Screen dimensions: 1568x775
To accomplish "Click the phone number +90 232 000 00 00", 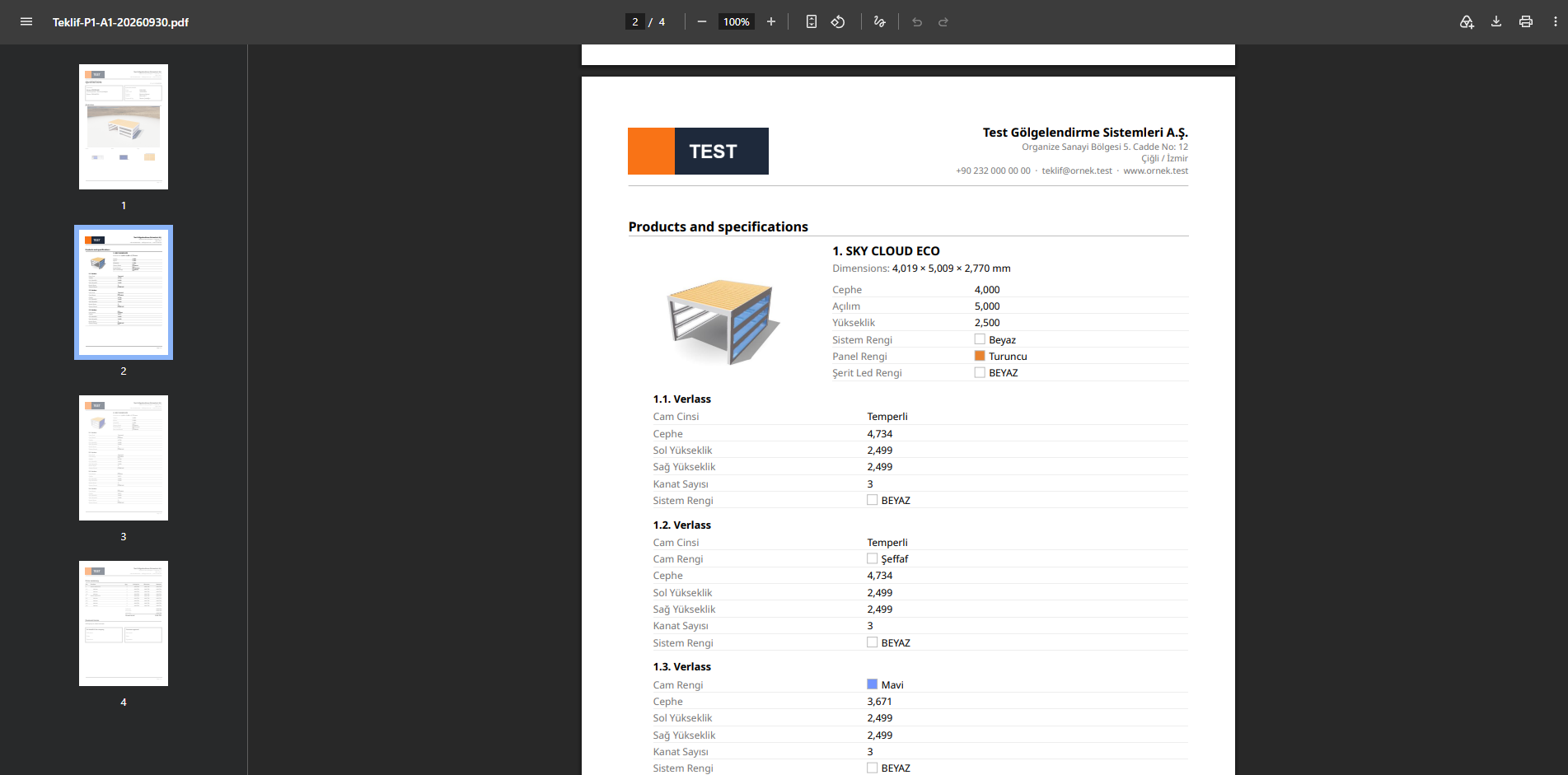I will coord(993,171).
